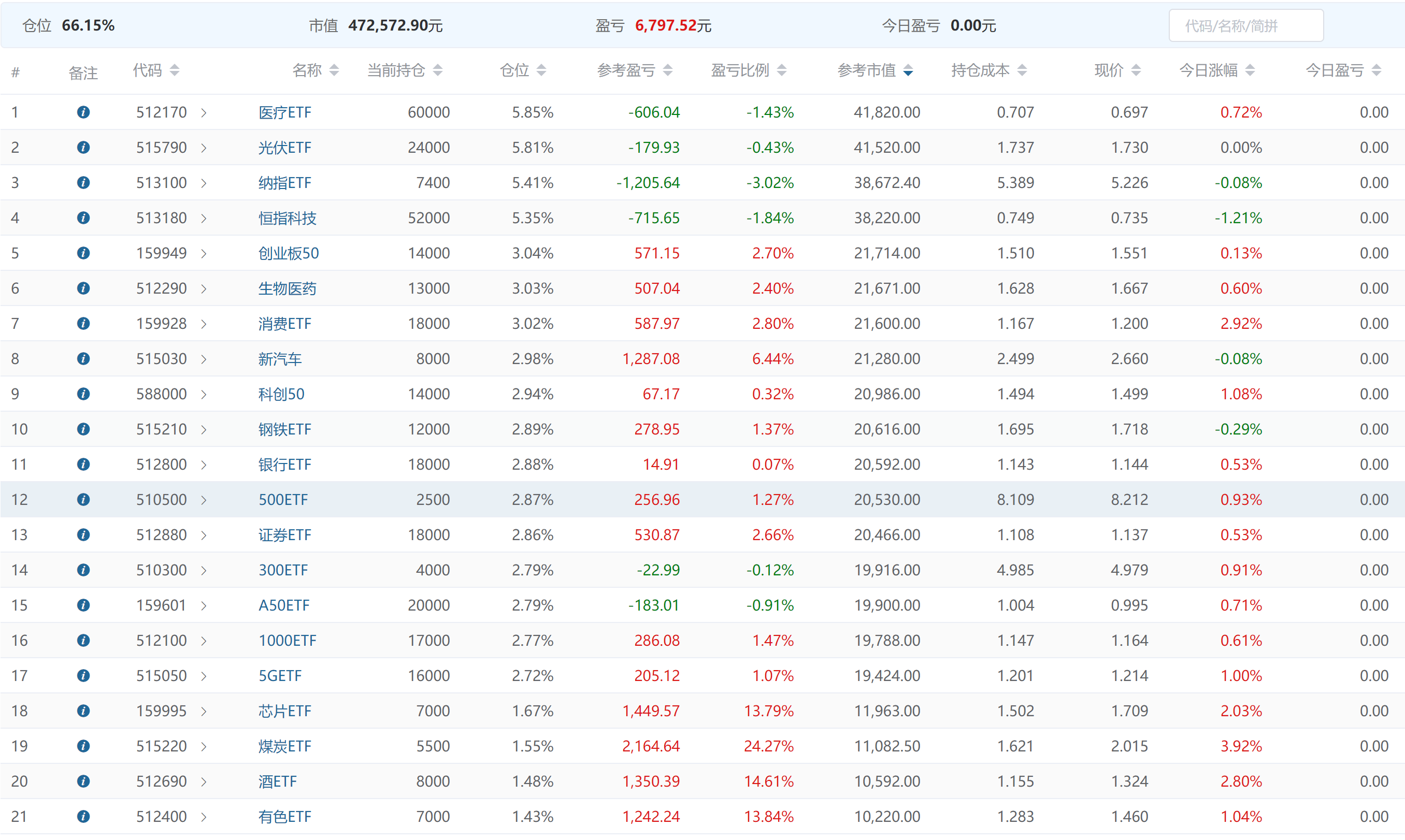1405x840 pixels.
Task: Open the 酒ETF fund link
Action: (277, 781)
